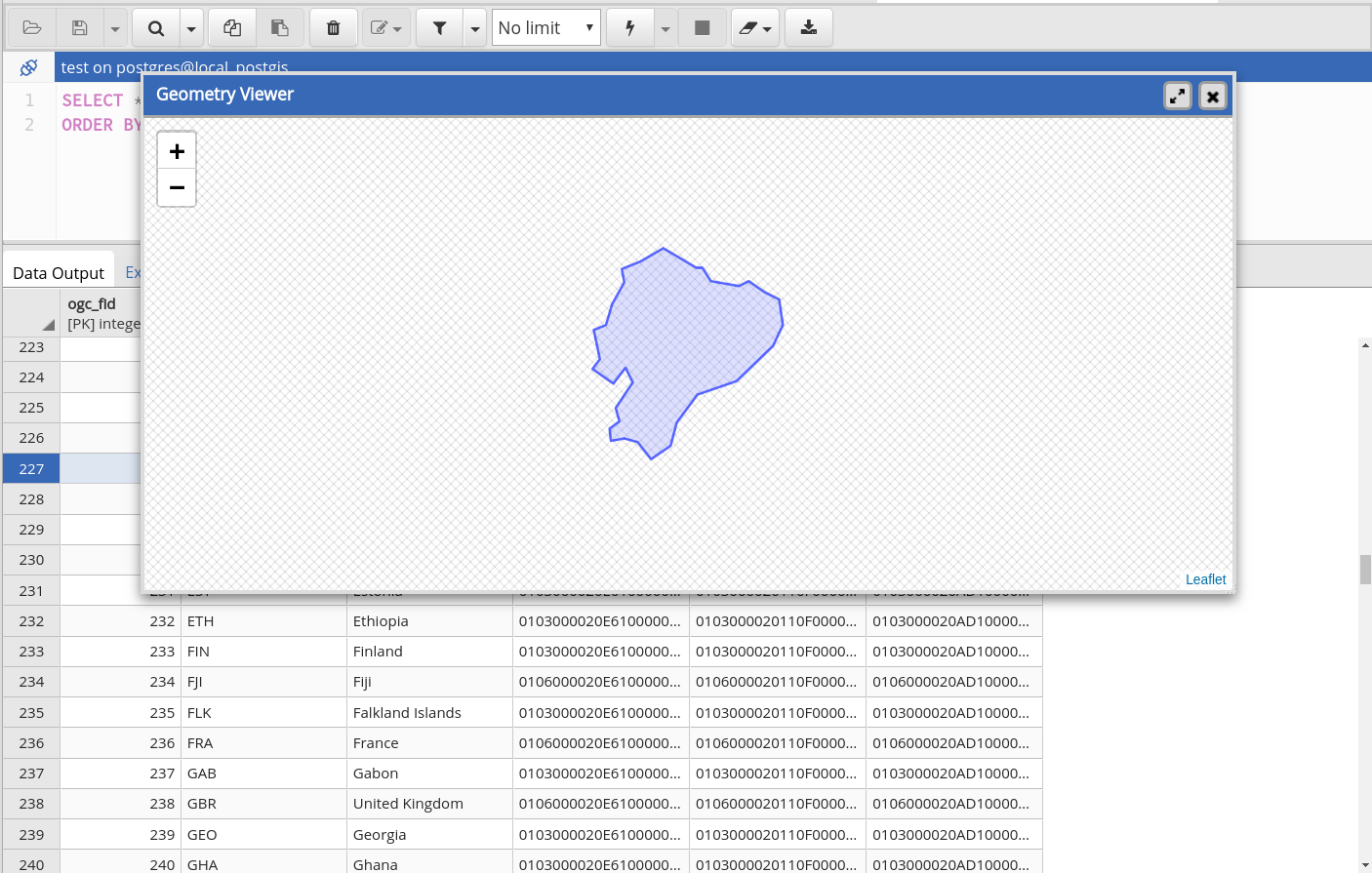1372x873 pixels.
Task: Click the Save File icon
Action: [x=80, y=28]
